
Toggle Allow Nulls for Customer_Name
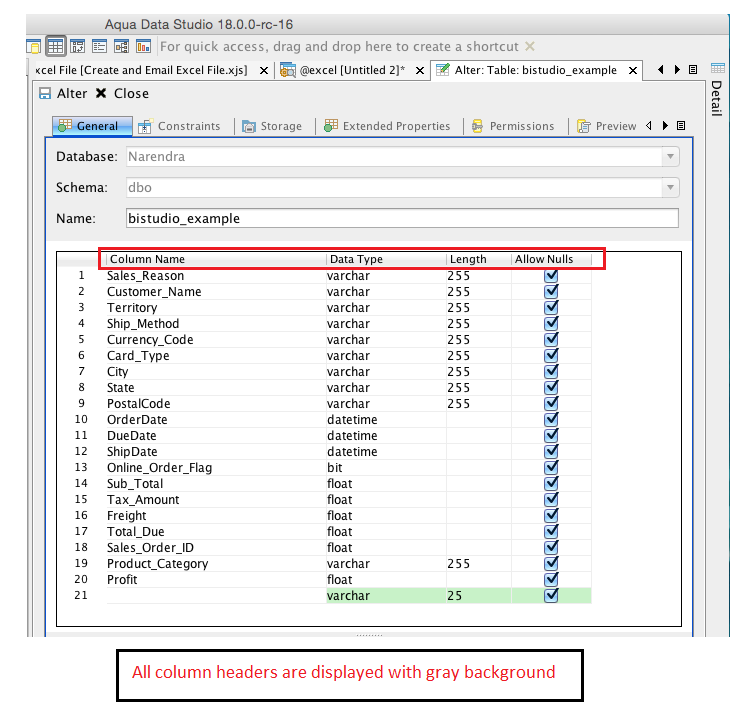pos(551,291)
